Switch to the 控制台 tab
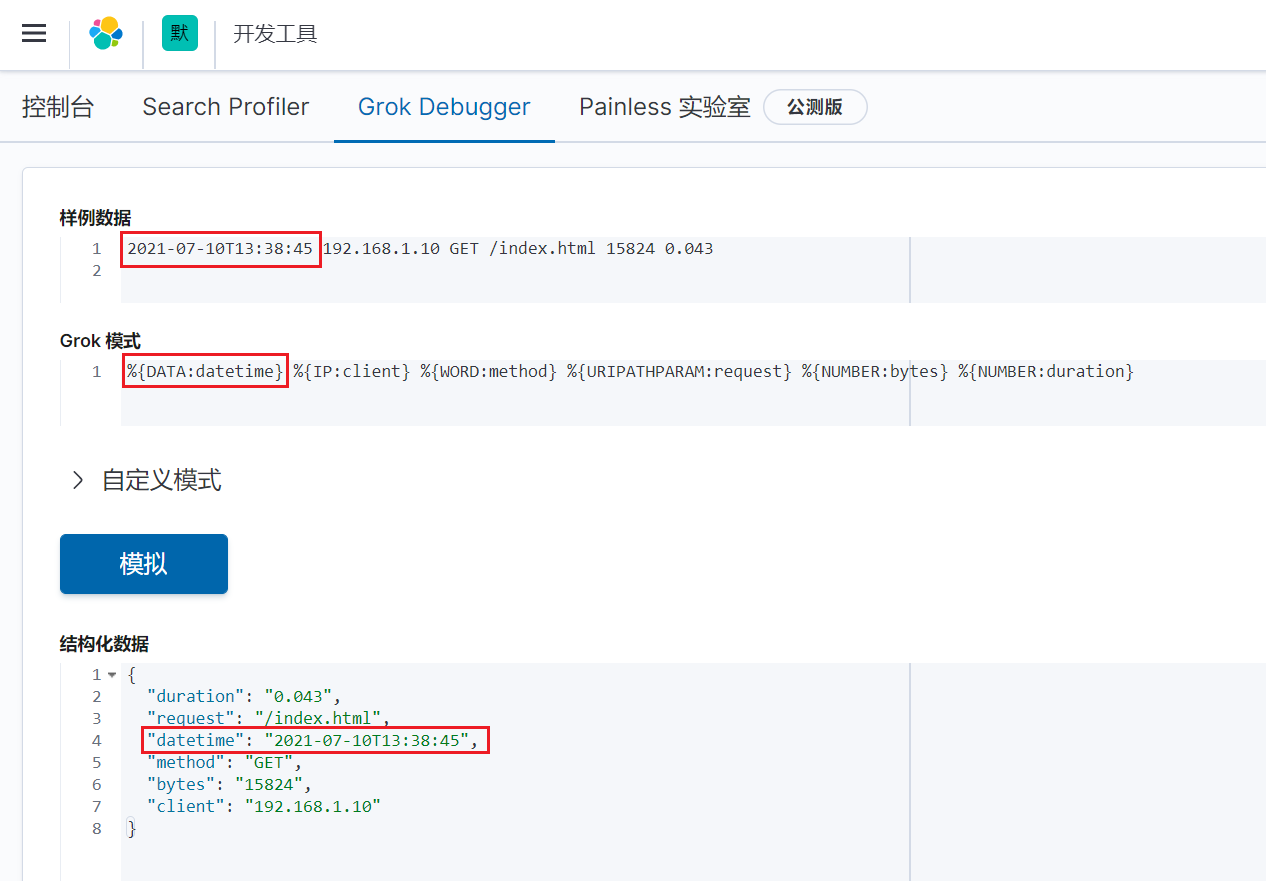Image resolution: width=1266 pixels, height=881 pixels. click(x=58, y=107)
